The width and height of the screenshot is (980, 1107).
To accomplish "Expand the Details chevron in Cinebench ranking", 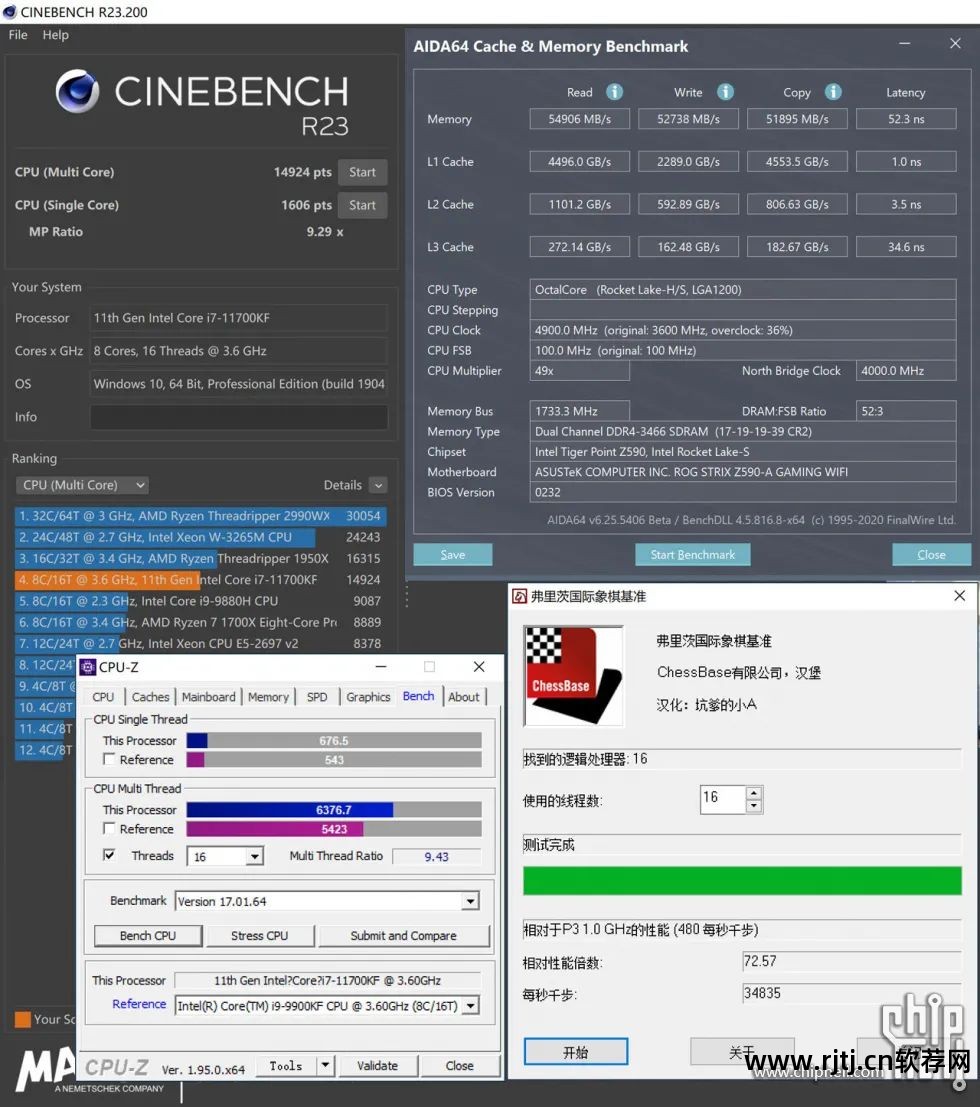I will (378, 485).
